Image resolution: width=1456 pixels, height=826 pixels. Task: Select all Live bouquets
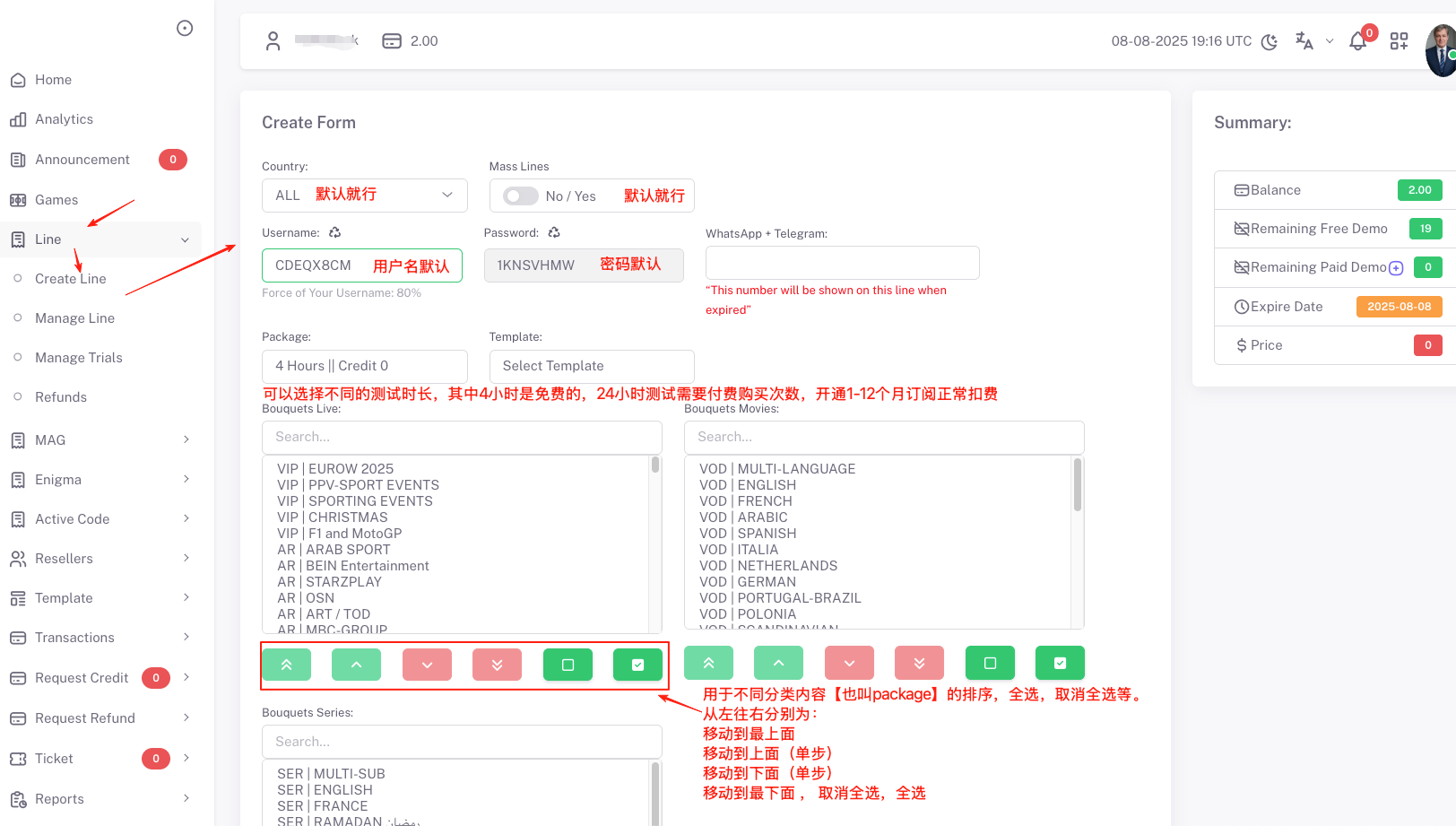(637, 665)
